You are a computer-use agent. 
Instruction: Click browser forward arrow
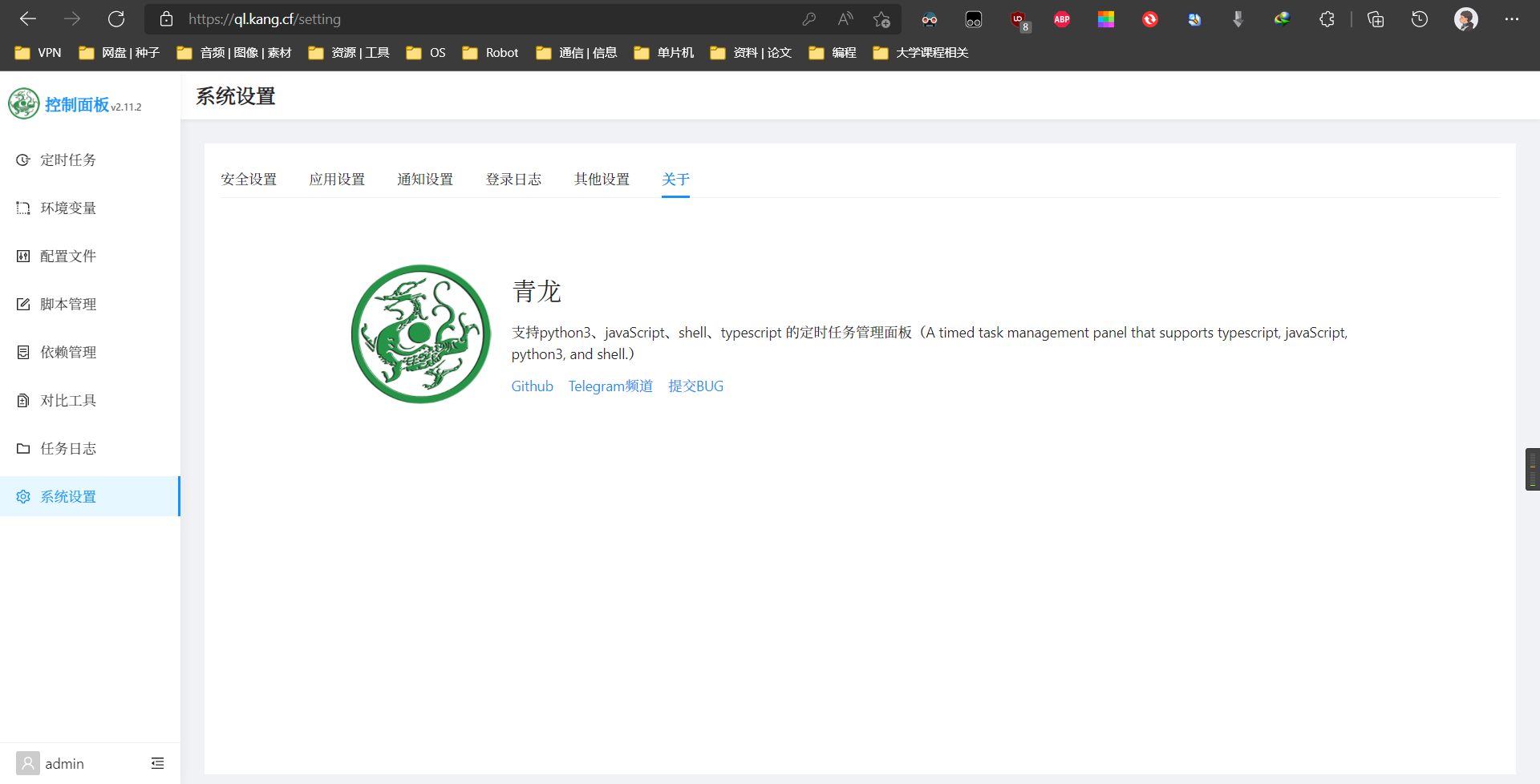pos(72,18)
